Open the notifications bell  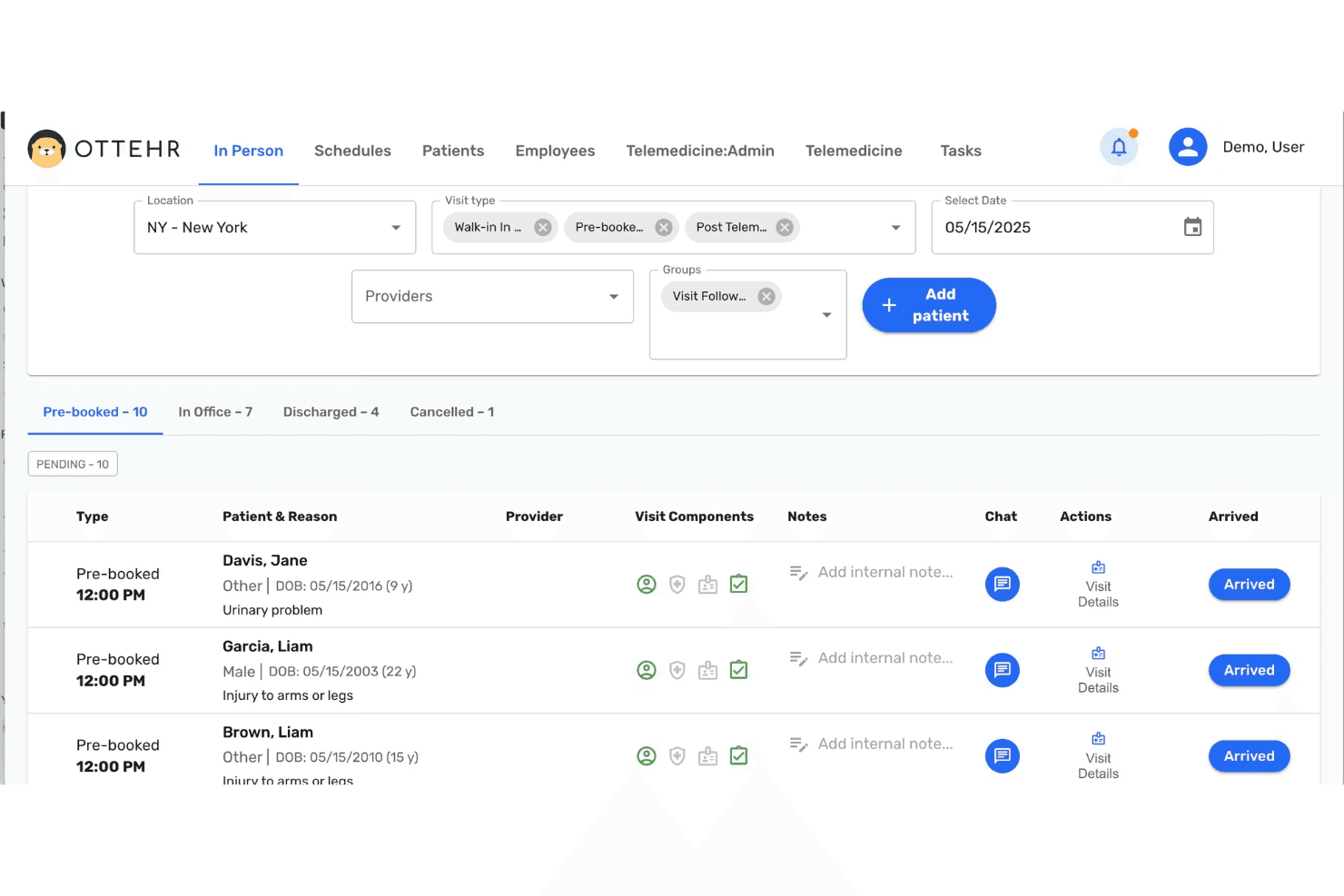pos(1119,147)
